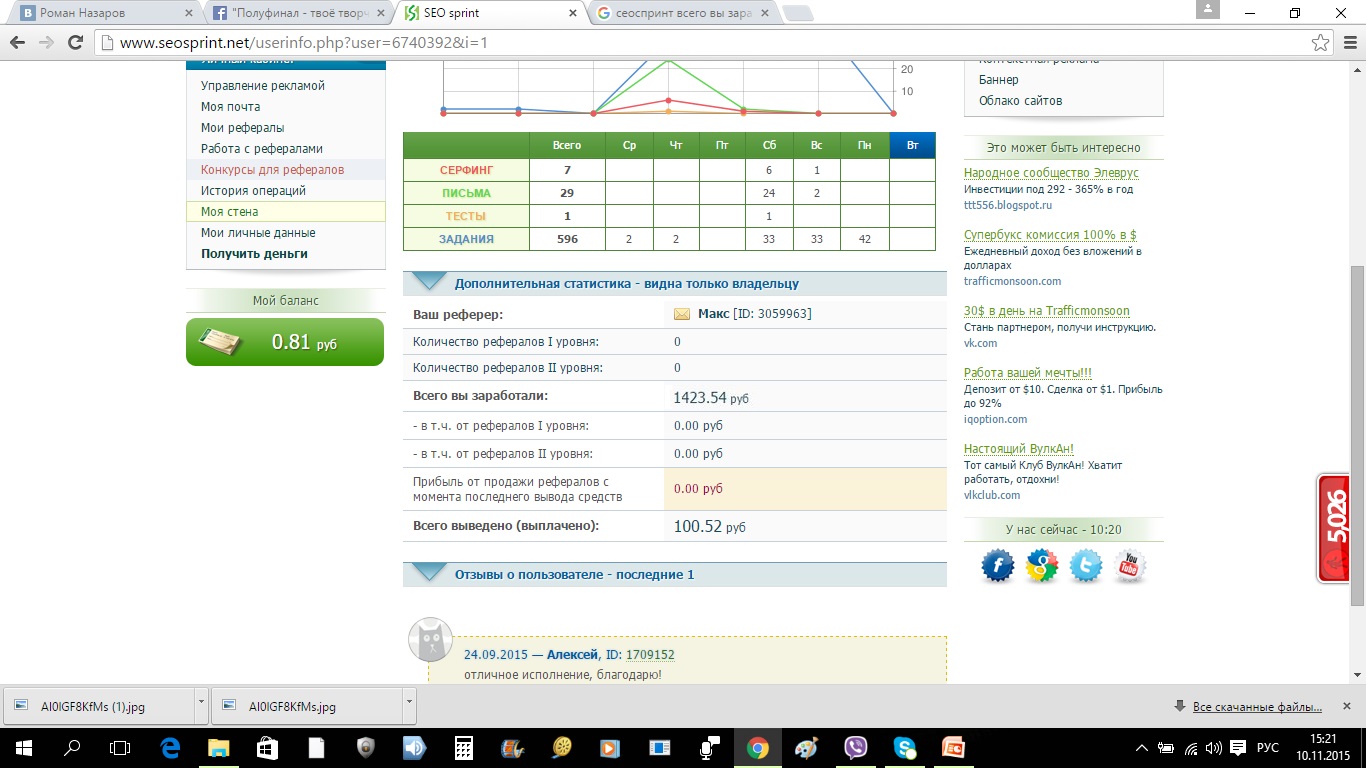Click Облако сайтов link
The image size is (1366, 768).
pos(1020,101)
